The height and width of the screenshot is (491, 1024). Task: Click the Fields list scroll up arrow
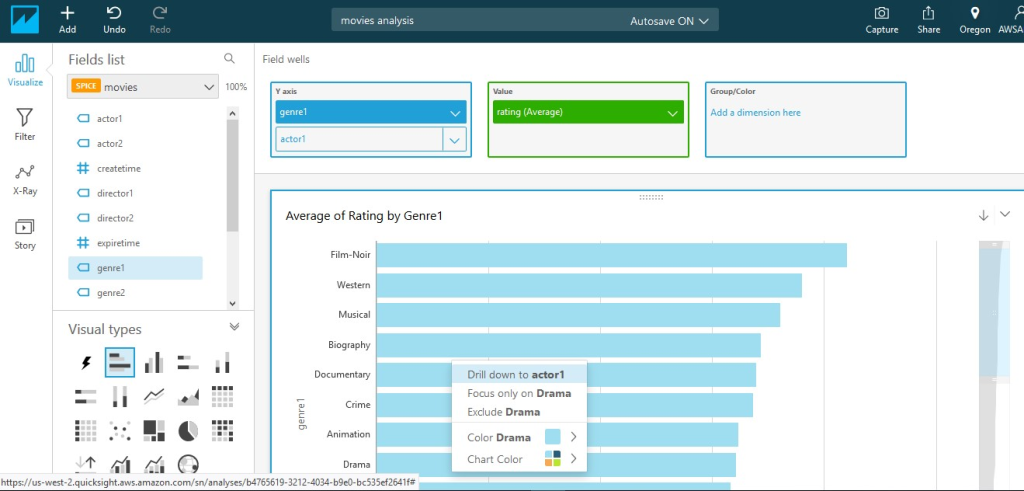(x=233, y=114)
